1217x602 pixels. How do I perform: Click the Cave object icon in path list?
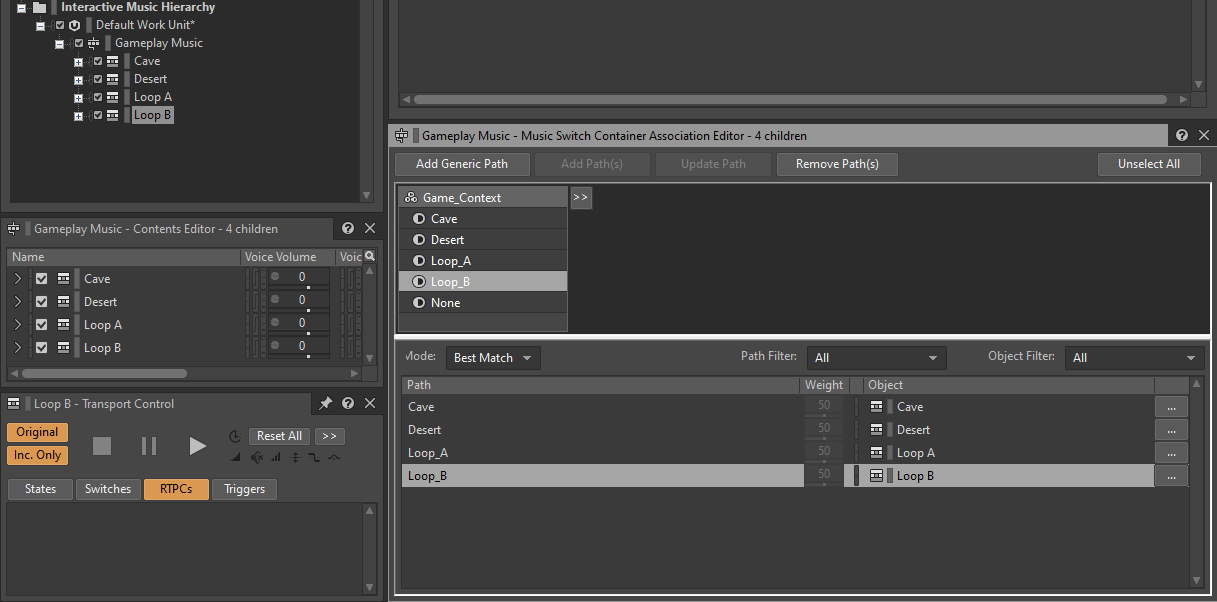click(x=877, y=407)
